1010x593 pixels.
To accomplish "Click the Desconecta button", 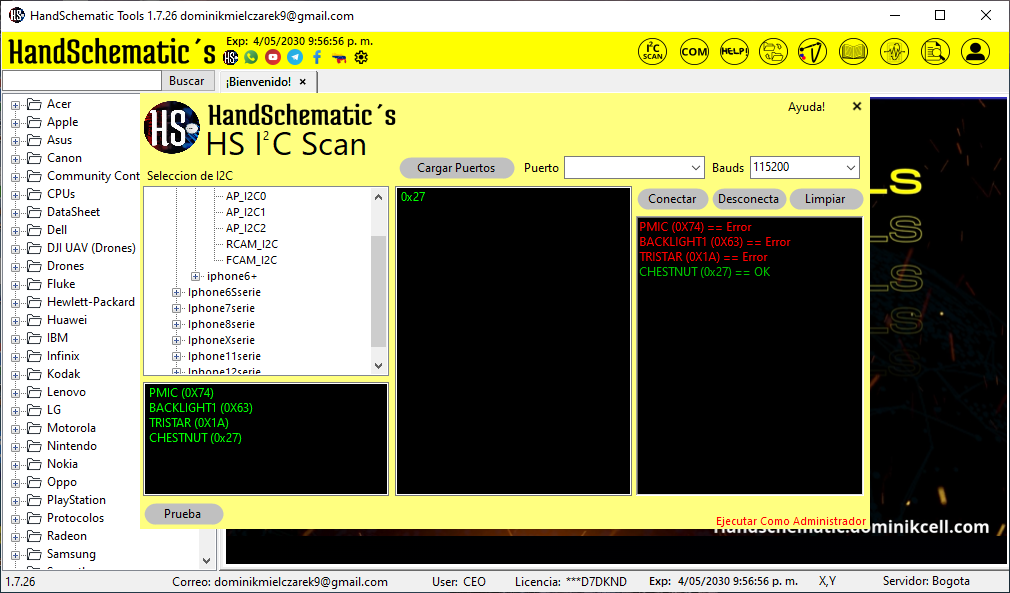I will click(748, 199).
